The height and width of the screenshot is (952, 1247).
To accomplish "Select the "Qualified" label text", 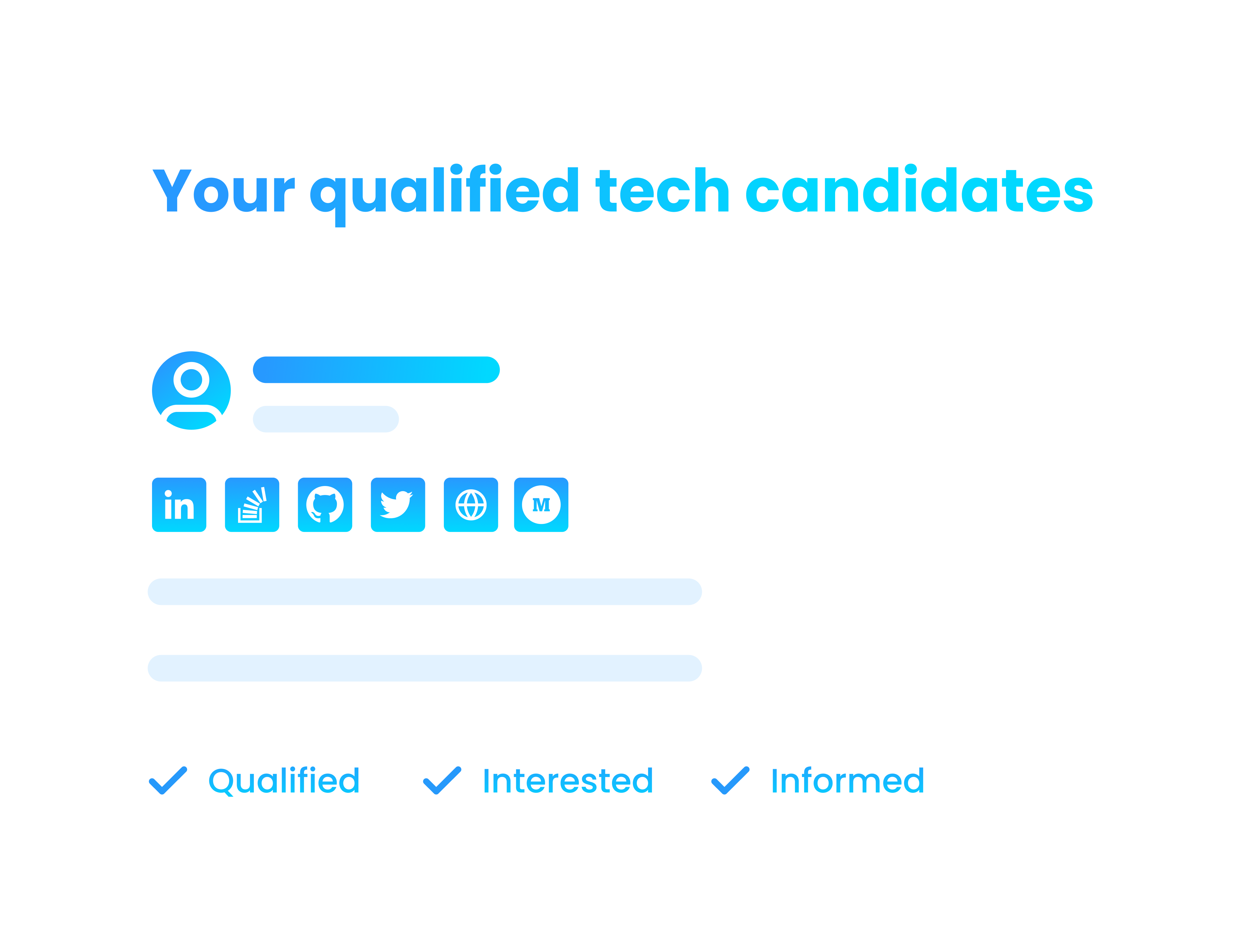I will pyautogui.click(x=284, y=781).
